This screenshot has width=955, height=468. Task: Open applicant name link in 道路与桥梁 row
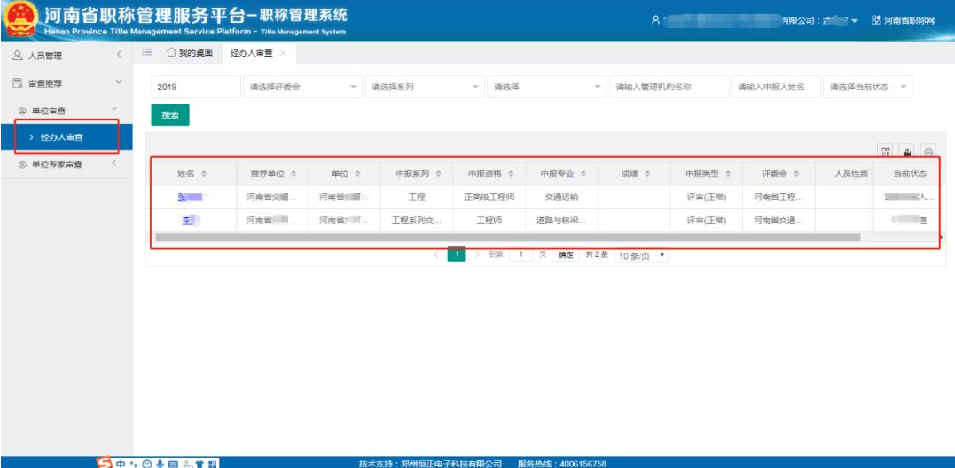pyautogui.click(x=192, y=221)
